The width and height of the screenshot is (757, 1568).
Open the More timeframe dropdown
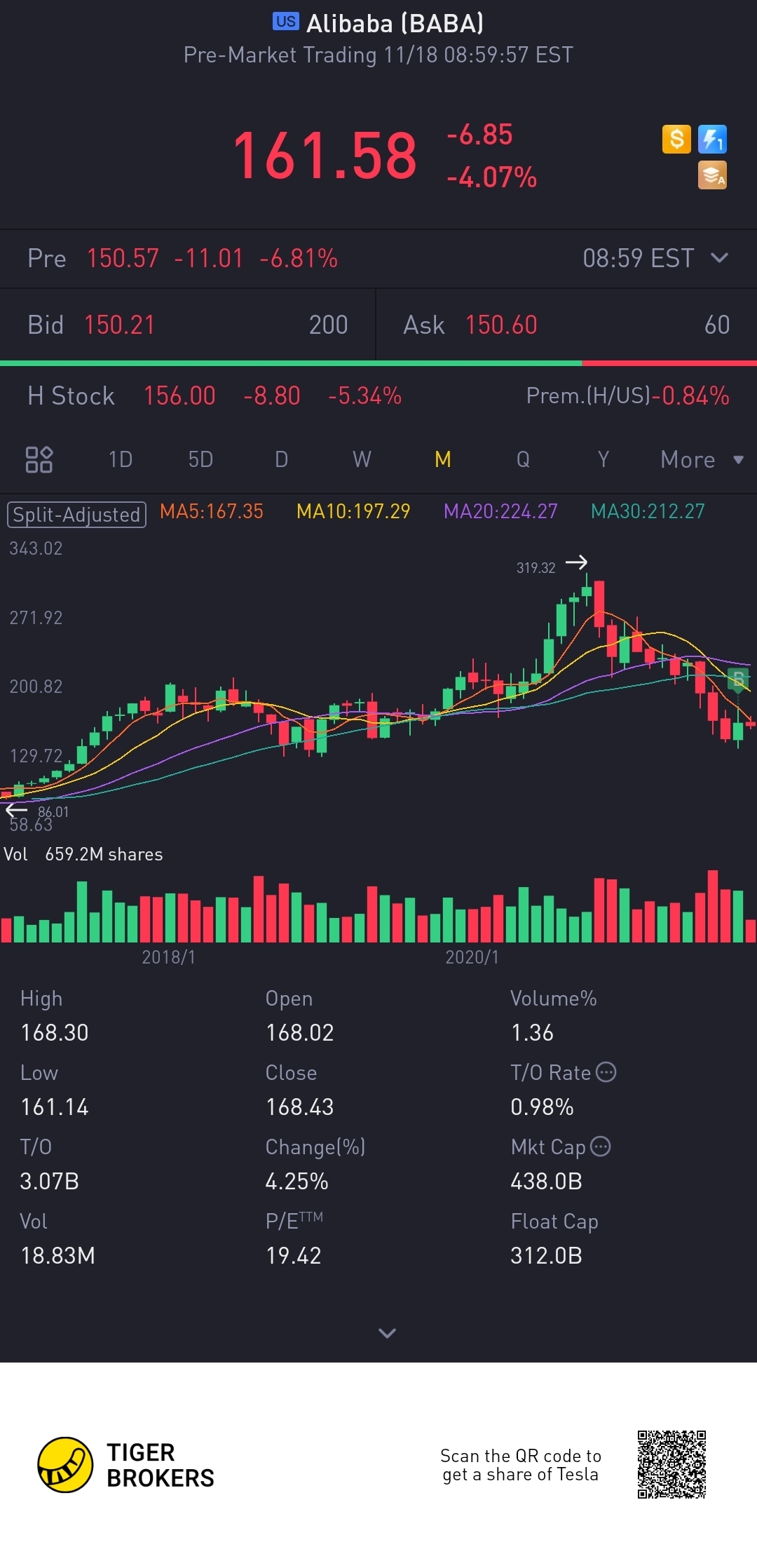(x=702, y=459)
